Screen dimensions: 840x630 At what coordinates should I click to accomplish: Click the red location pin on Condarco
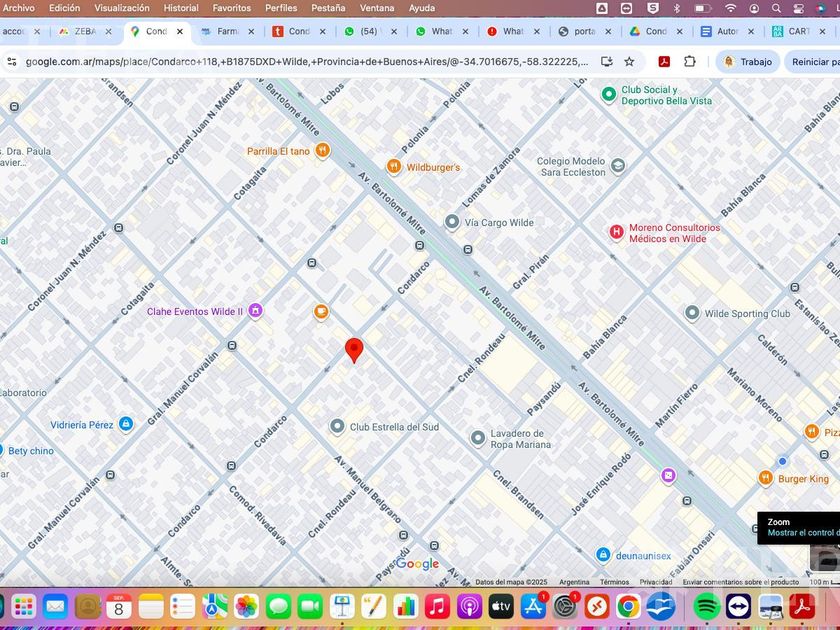tap(353, 350)
